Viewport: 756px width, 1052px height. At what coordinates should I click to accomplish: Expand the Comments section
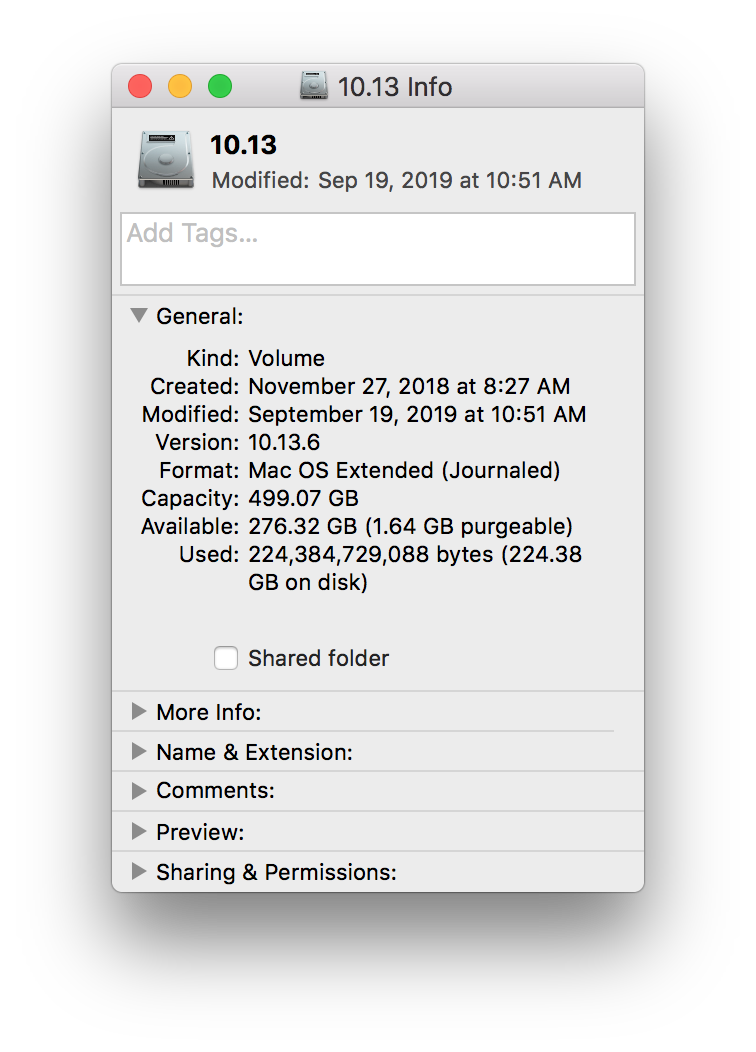tap(139, 791)
